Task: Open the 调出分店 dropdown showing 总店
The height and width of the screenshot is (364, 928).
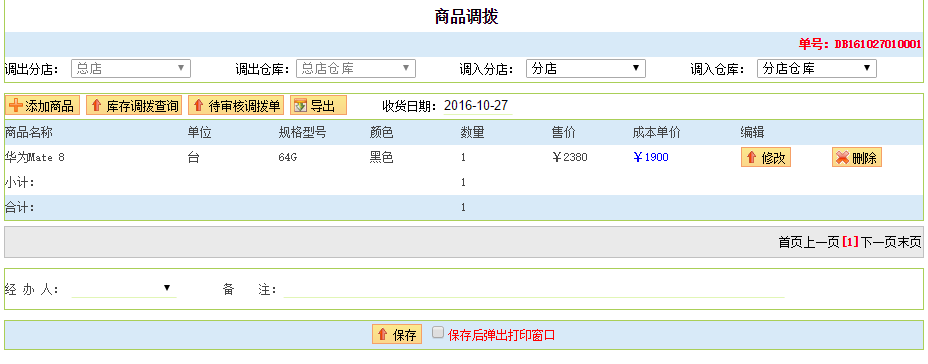Action: [131, 69]
